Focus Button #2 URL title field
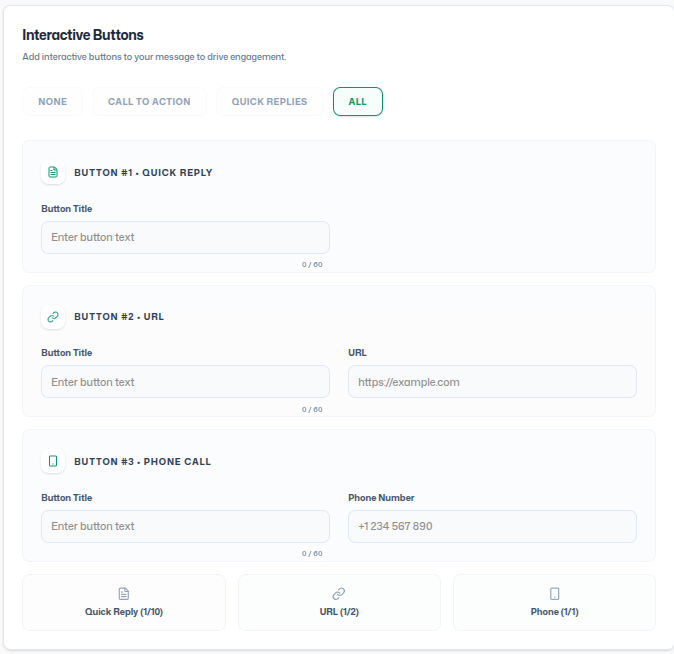674x654 pixels. pyautogui.click(x=185, y=382)
